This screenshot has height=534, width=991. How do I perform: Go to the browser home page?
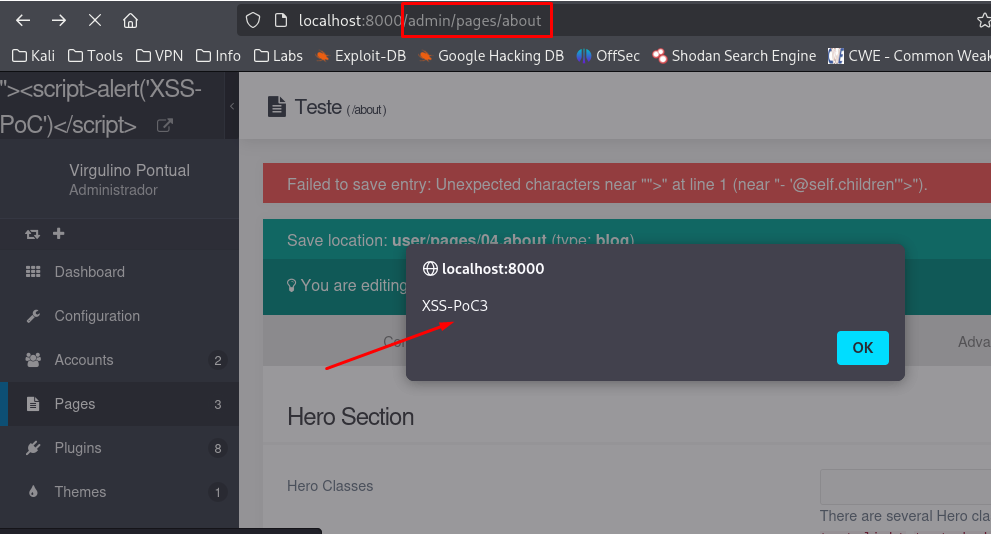tap(130, 20)
